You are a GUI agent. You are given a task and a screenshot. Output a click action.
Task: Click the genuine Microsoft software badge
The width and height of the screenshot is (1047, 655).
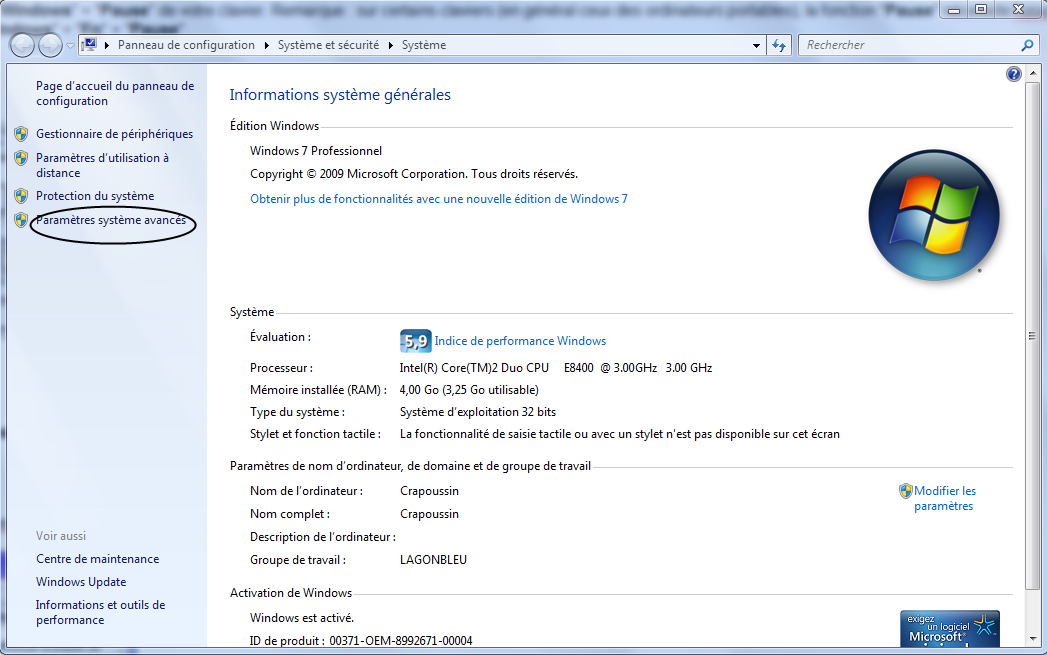coord(950,628)
